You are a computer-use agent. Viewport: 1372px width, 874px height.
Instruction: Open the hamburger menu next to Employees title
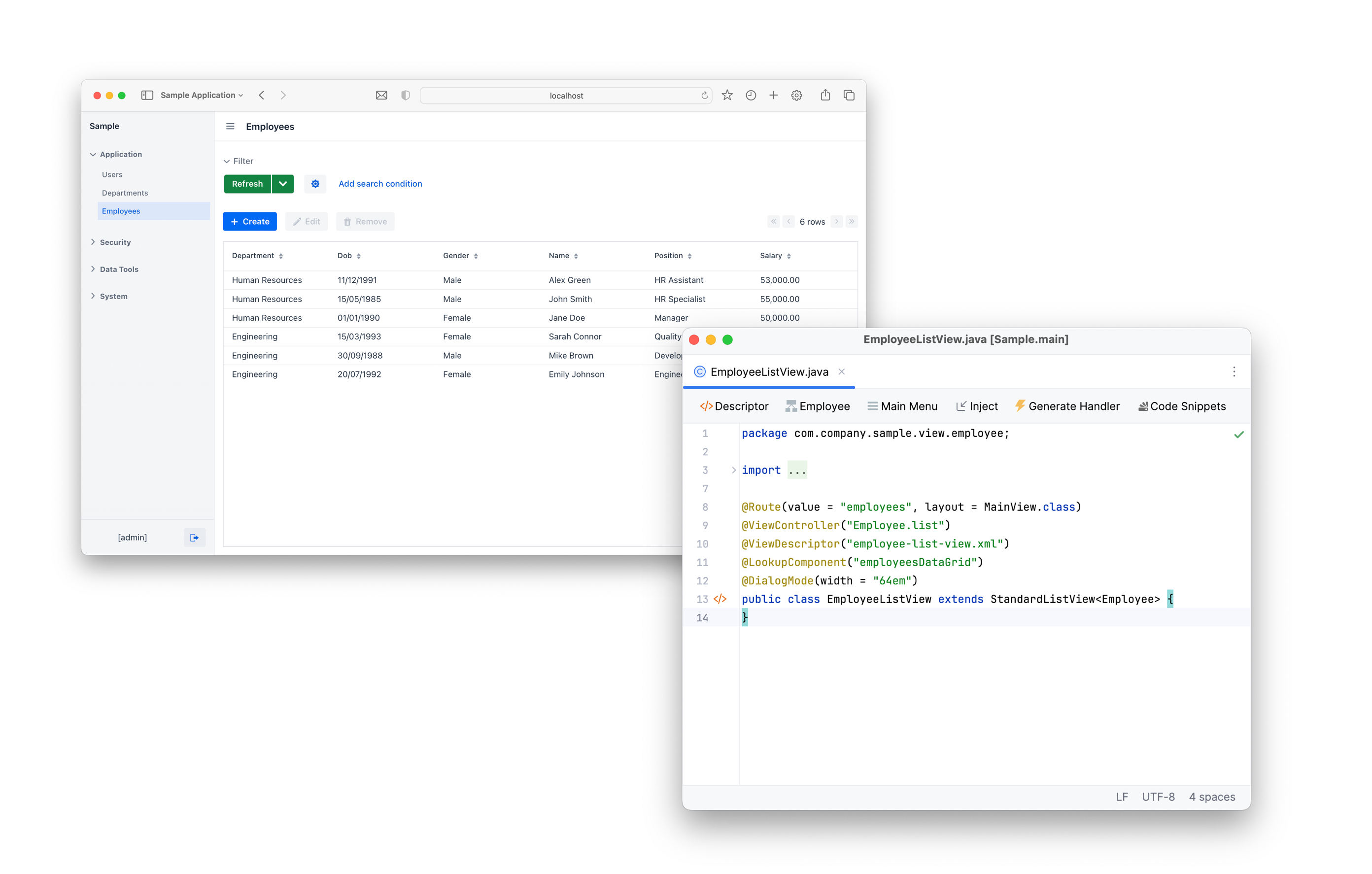[230, 127]
